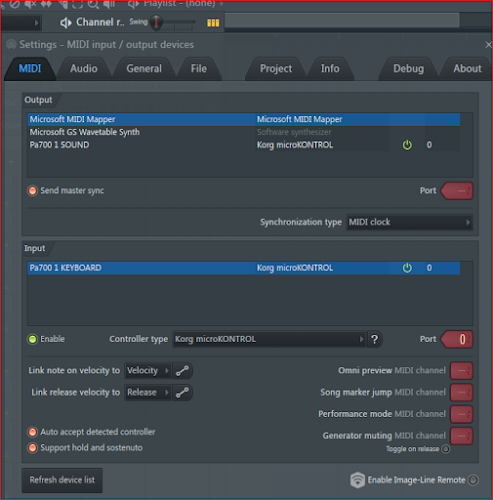This screenshot has height=500, width=493.
Task: Close the Settings window
Action: coord(488,44)
